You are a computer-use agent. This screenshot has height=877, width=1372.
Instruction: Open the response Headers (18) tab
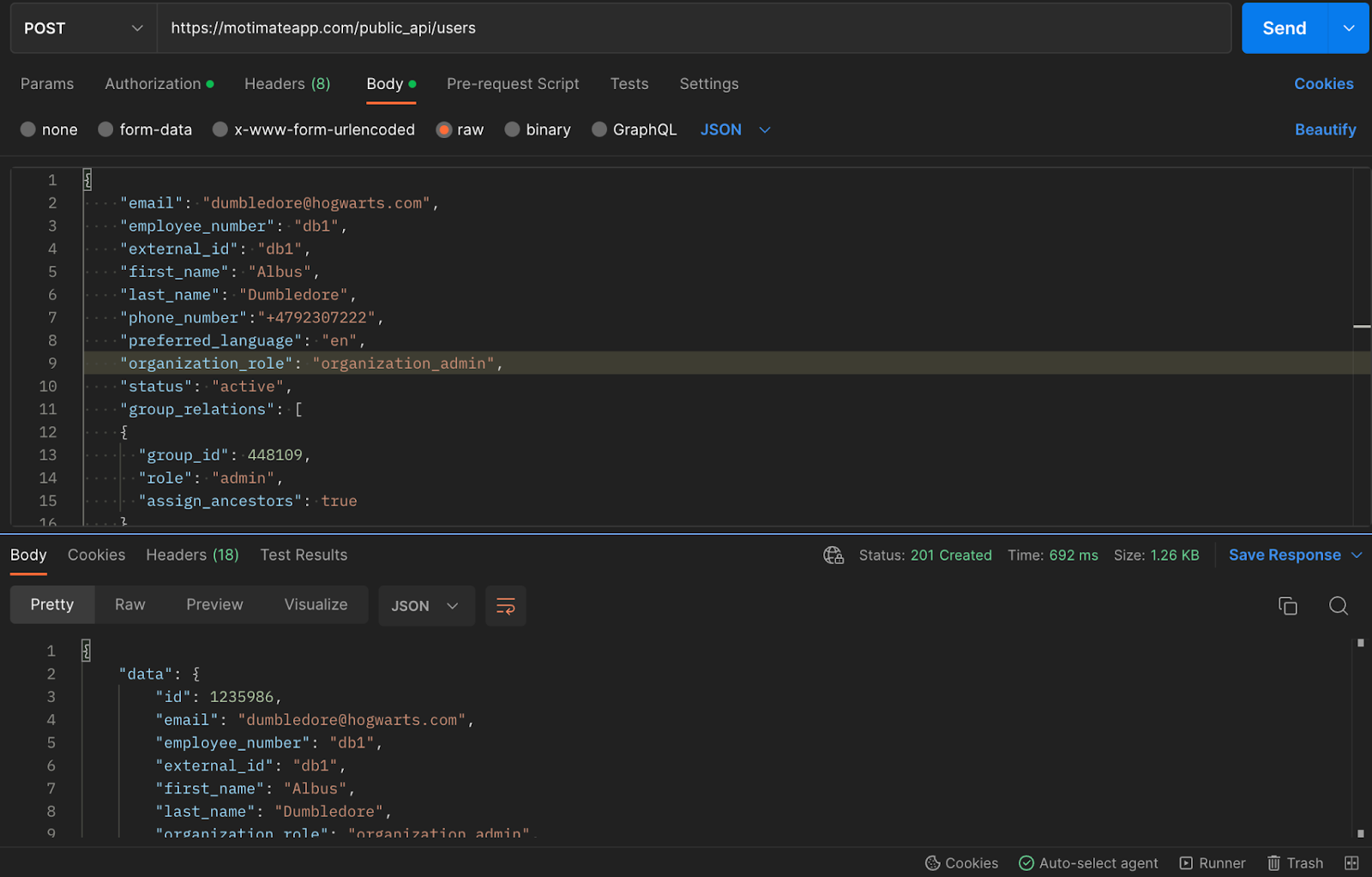pyautogui.click(x=192, y=555)
